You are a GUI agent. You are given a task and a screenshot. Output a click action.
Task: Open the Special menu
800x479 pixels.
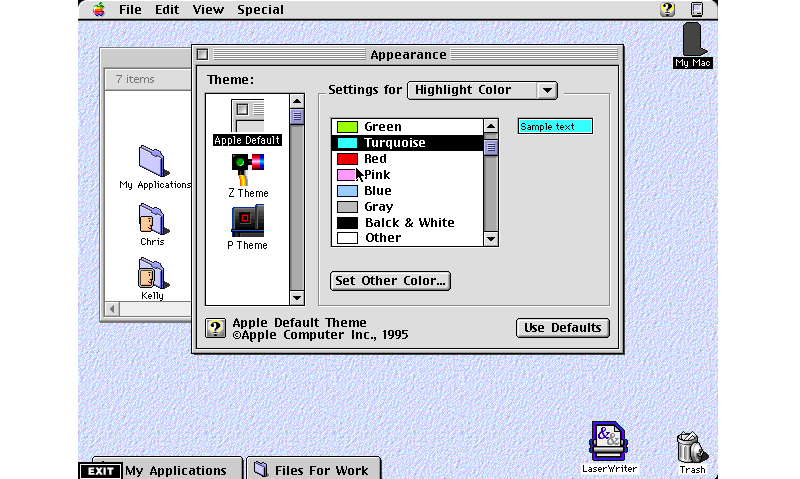coord(260,10)
